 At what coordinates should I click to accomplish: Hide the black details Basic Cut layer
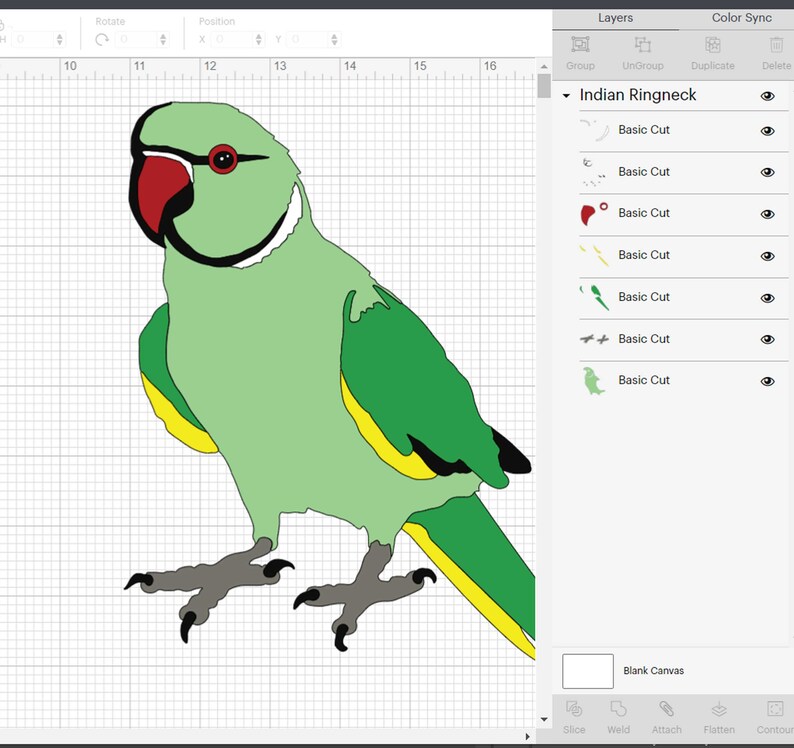click(768, 172)
